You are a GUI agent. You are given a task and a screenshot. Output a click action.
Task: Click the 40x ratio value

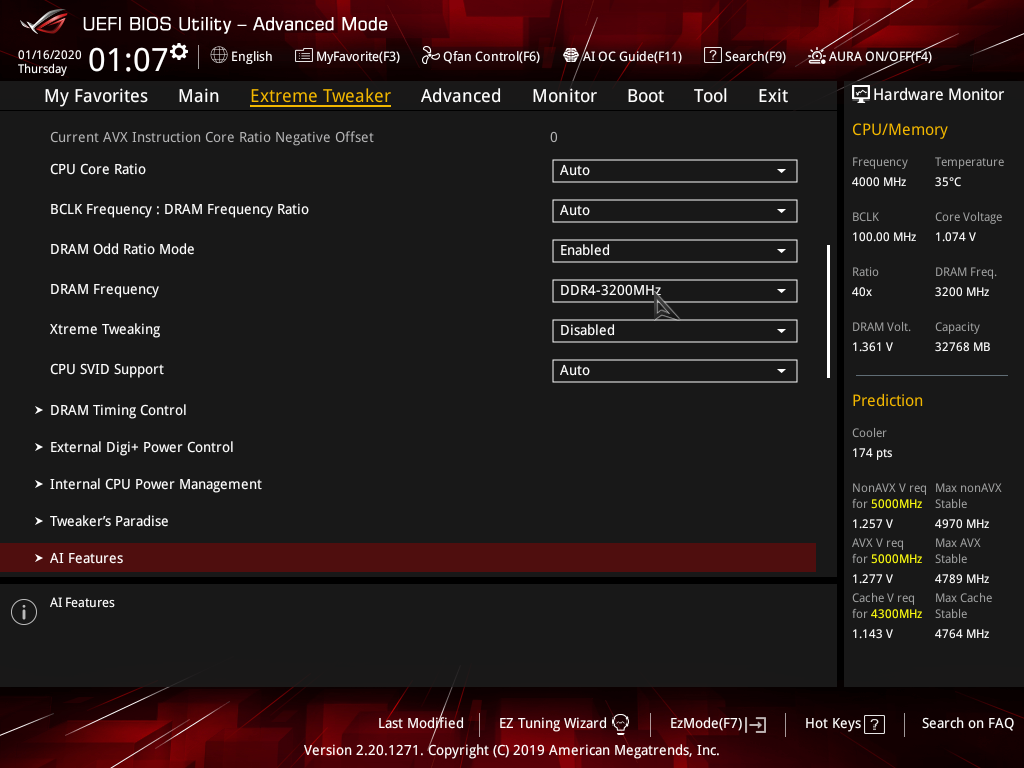861,292
